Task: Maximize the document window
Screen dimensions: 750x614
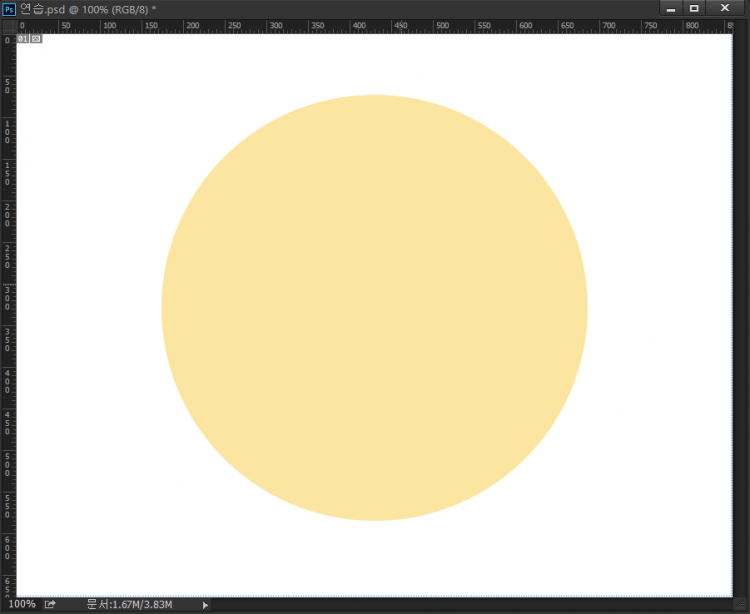Action: [x=694, y=8]
